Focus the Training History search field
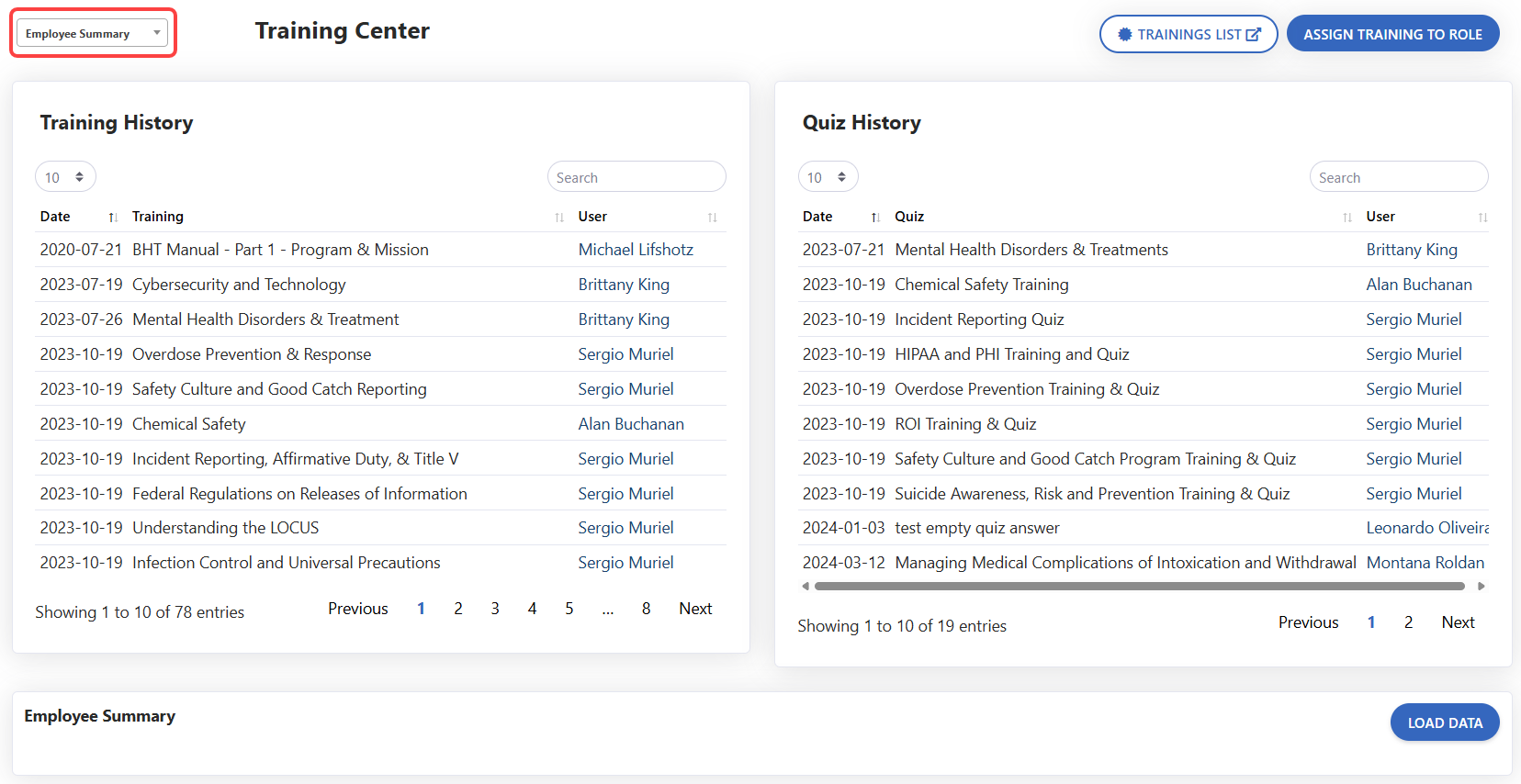The height and width of the screenshot is (784, 1521). click(637, 177)
